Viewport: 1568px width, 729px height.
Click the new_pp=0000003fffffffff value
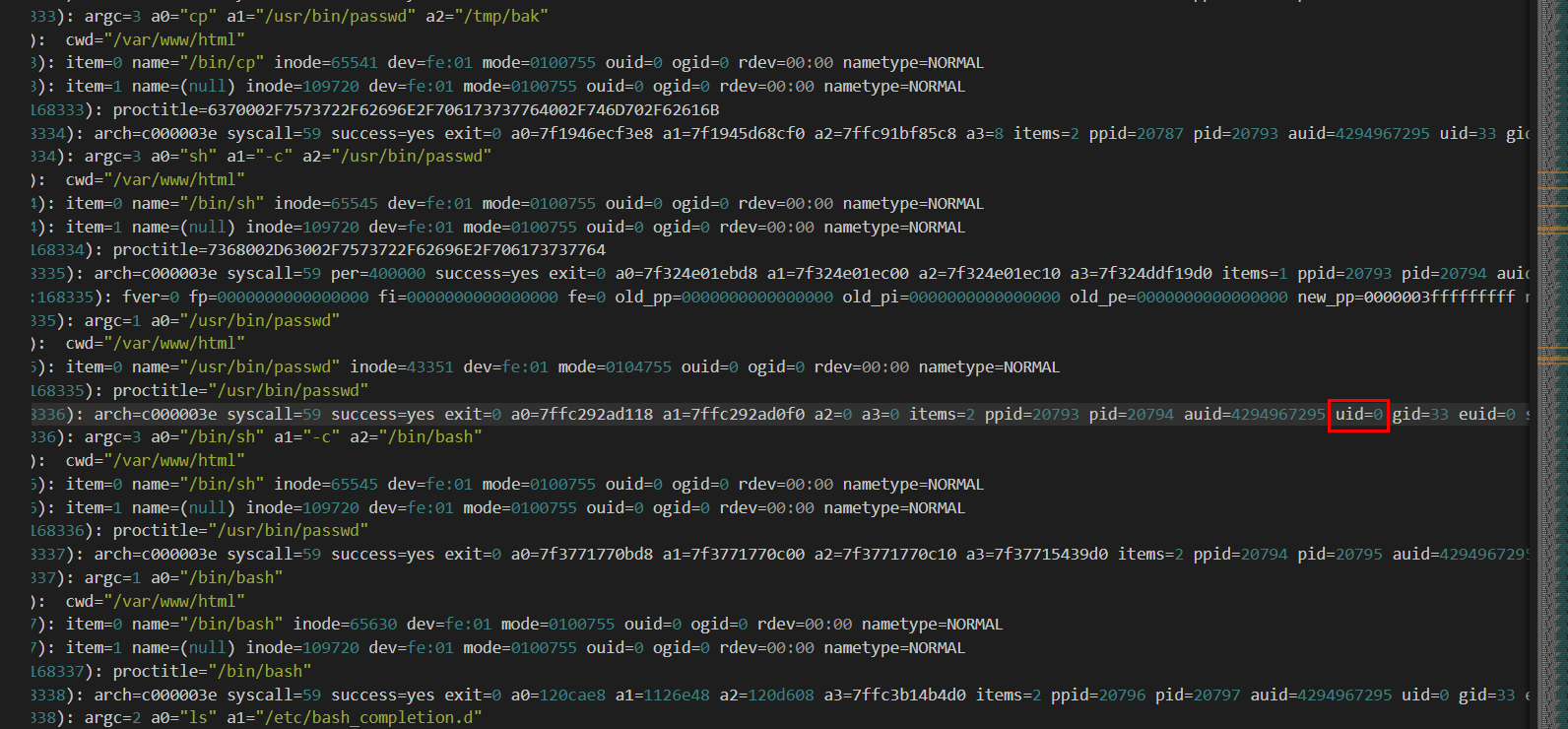pos(1406,297)
